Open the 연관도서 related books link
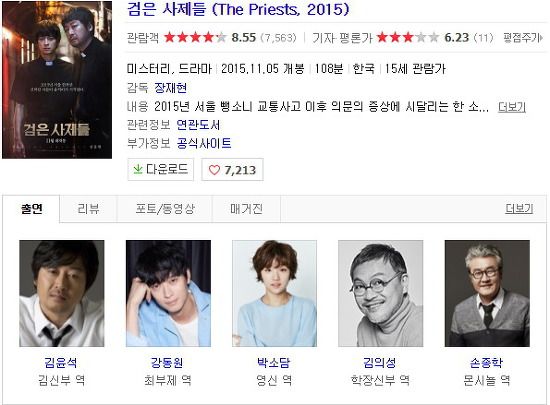 click(x=198, y=125)
